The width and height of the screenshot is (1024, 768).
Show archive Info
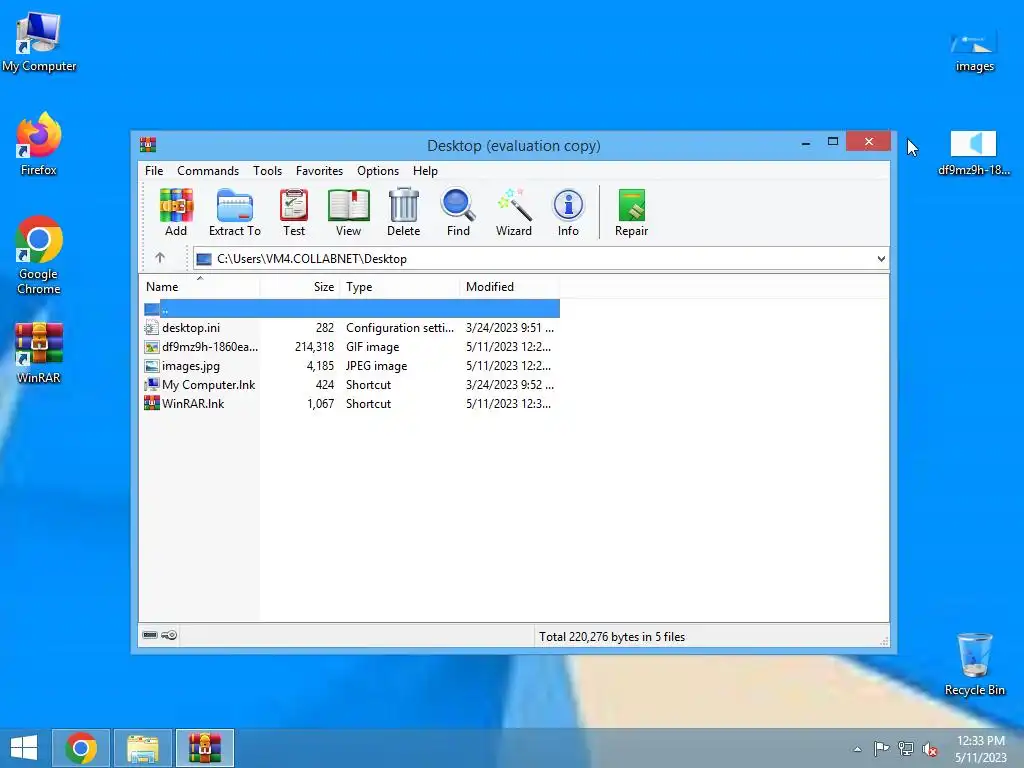(x=568, y=212)
